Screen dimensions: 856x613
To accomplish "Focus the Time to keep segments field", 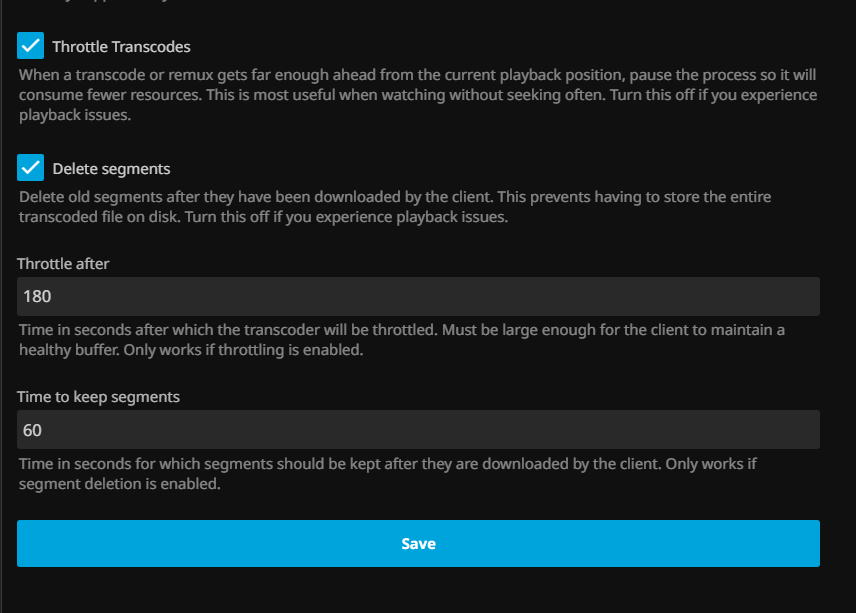I will coord(418,430).
